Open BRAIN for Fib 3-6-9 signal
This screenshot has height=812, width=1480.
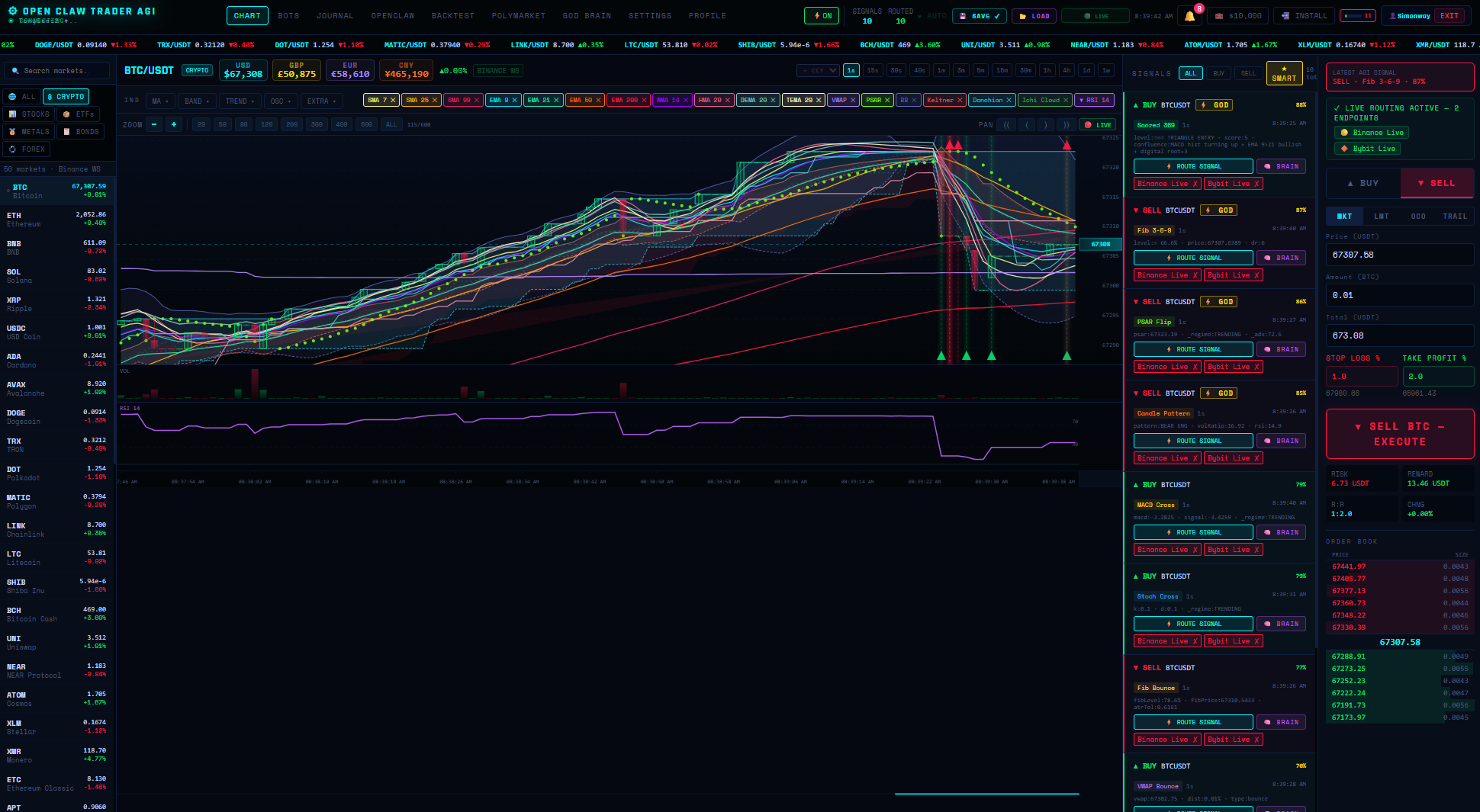coord(1281,258)
